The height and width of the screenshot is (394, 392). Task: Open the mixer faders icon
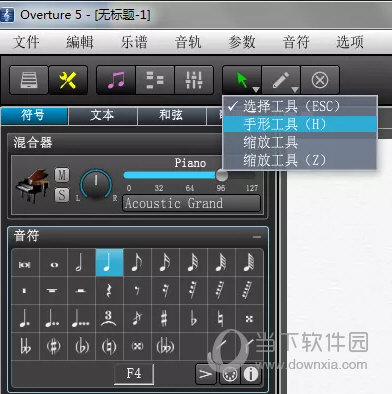pos(194,80)
